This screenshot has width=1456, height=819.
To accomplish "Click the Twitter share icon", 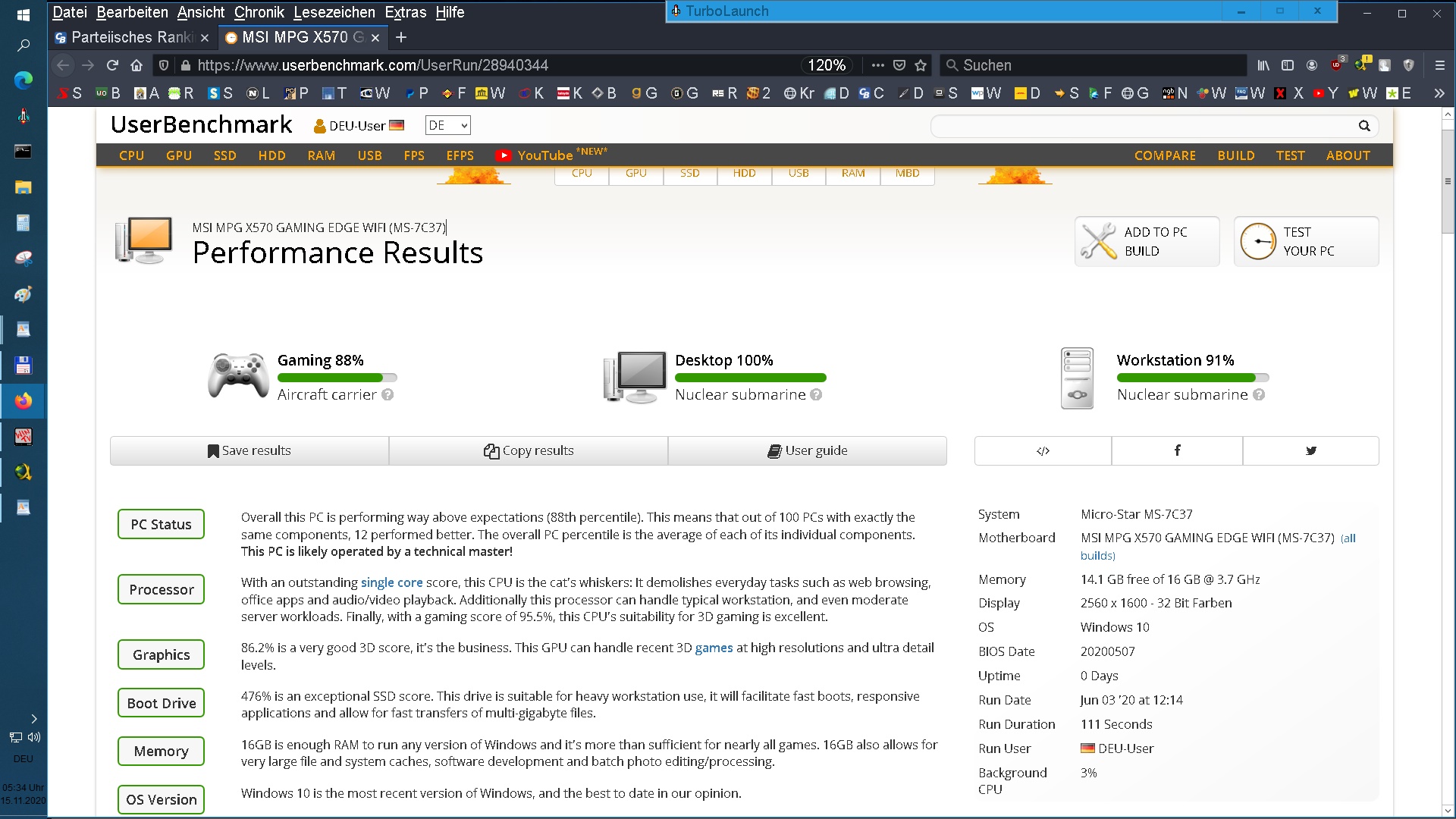I will tap(1310, 450).
